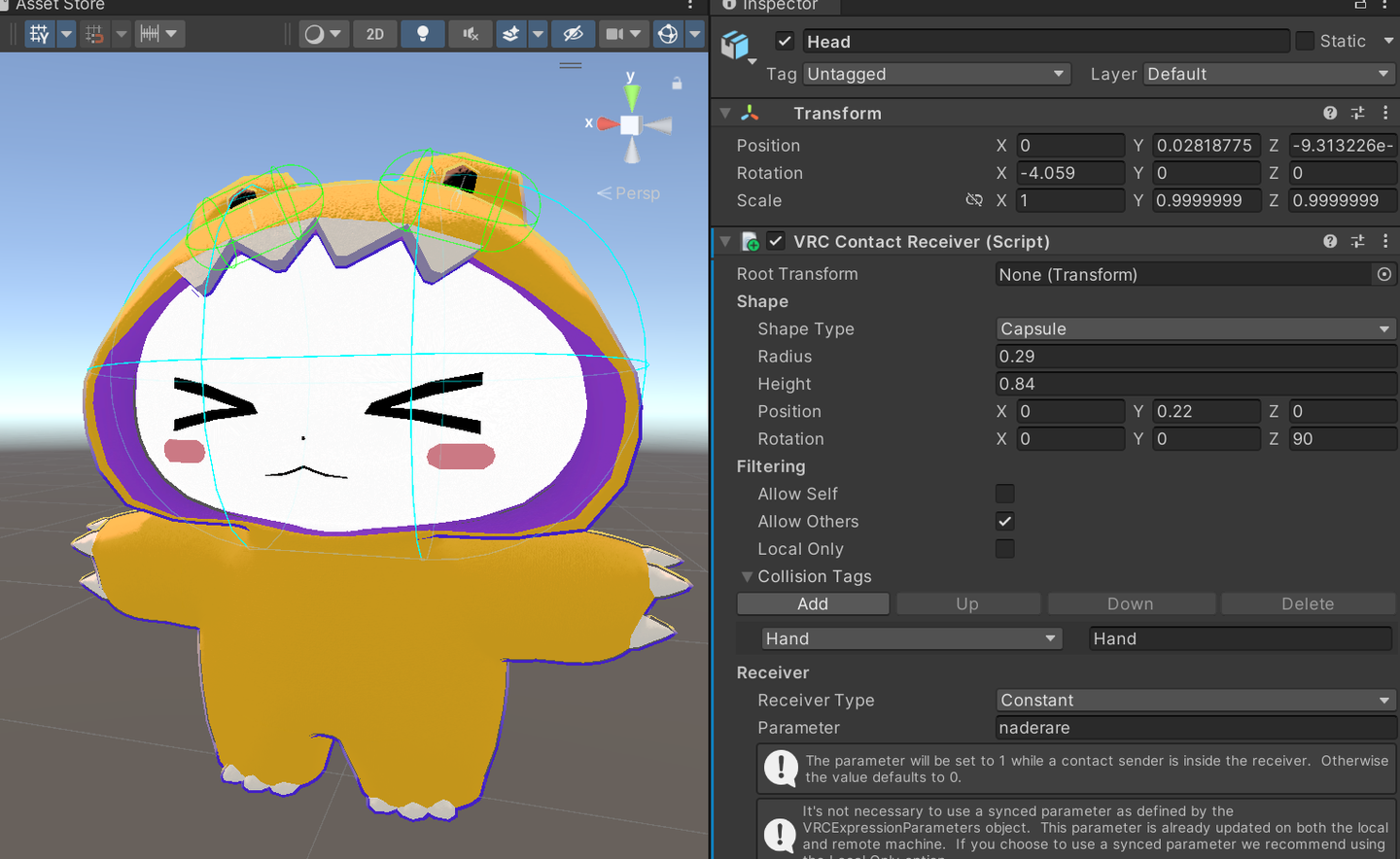
Task: Click the shaded draw mode sphere icon
Action: (314, 34)
